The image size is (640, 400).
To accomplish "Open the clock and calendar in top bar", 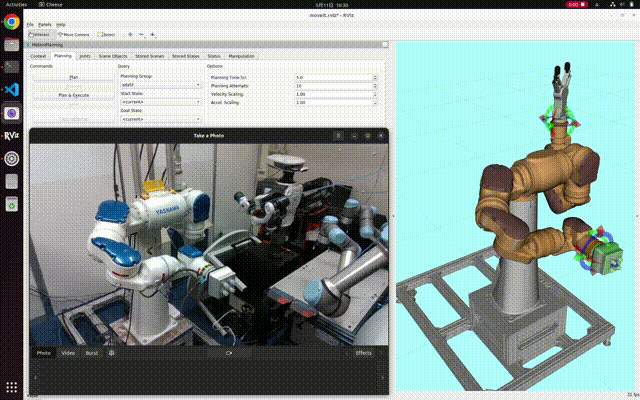I will pyautogui.click(x=332, y=5).
